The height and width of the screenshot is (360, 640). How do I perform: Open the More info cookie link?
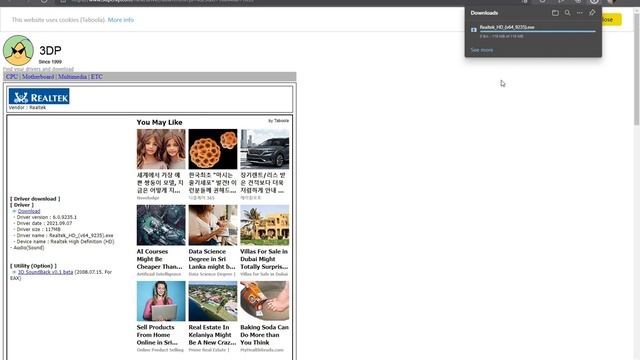pyautogui.click(x=120, y=20)
